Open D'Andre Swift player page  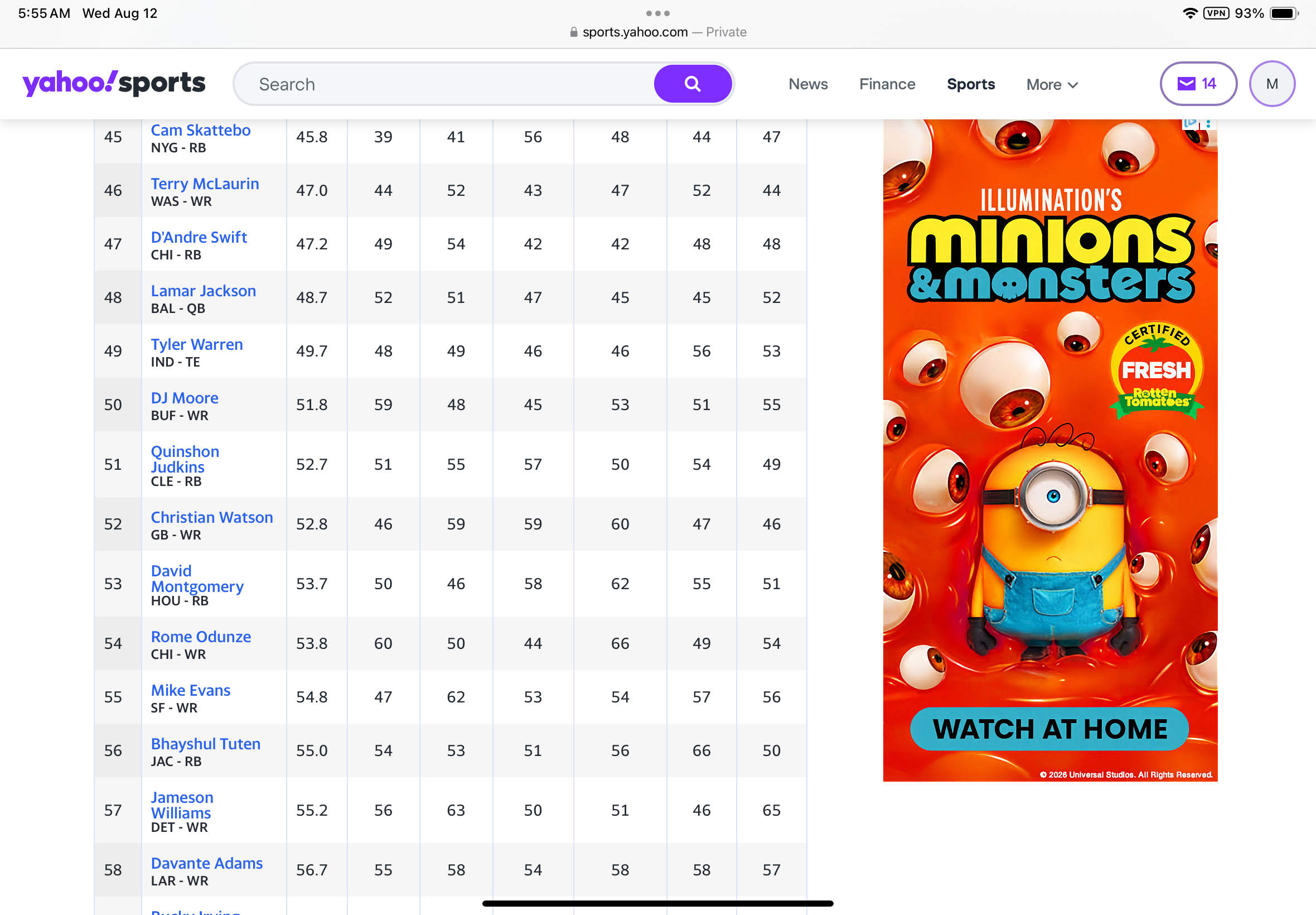[199, 237]
